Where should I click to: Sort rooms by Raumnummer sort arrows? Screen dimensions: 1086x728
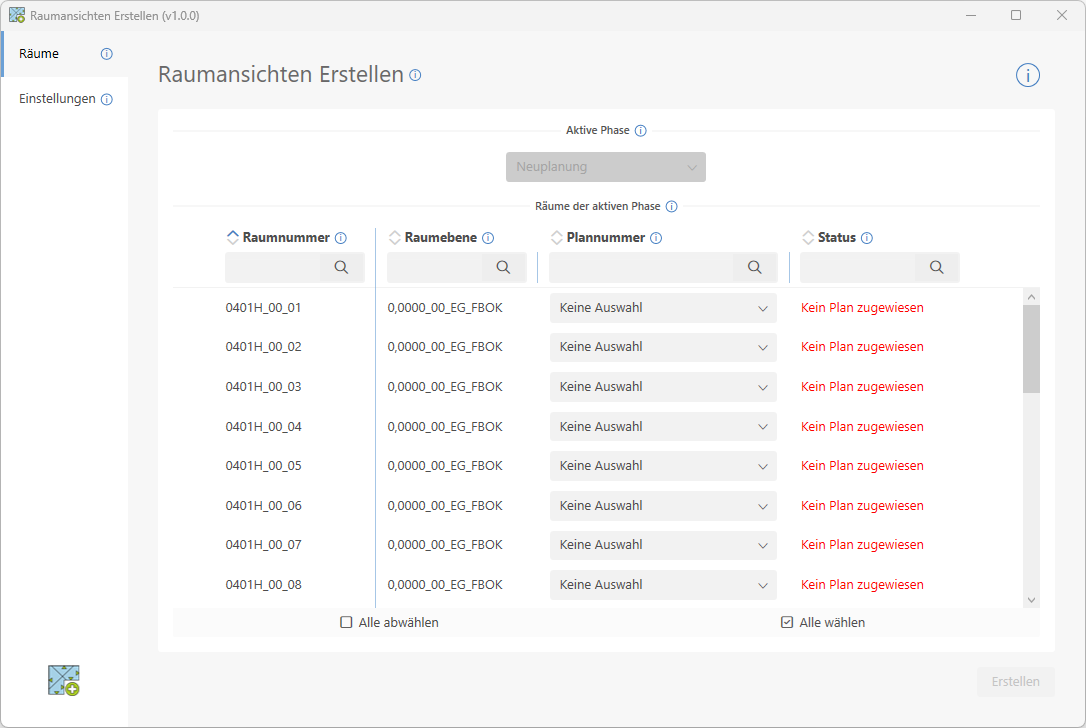233,238
